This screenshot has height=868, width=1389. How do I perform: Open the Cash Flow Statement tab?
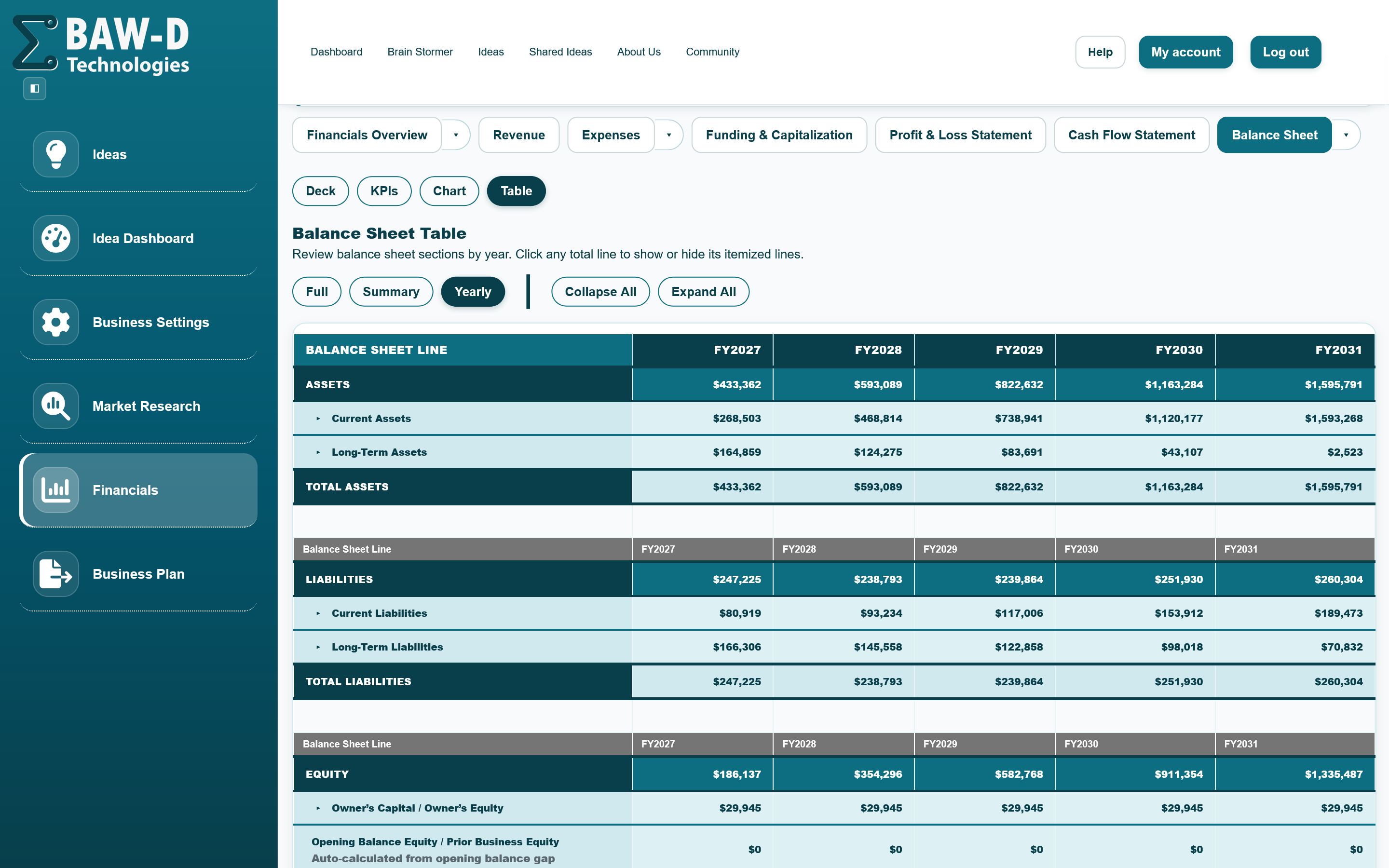tap(1131, 135)
